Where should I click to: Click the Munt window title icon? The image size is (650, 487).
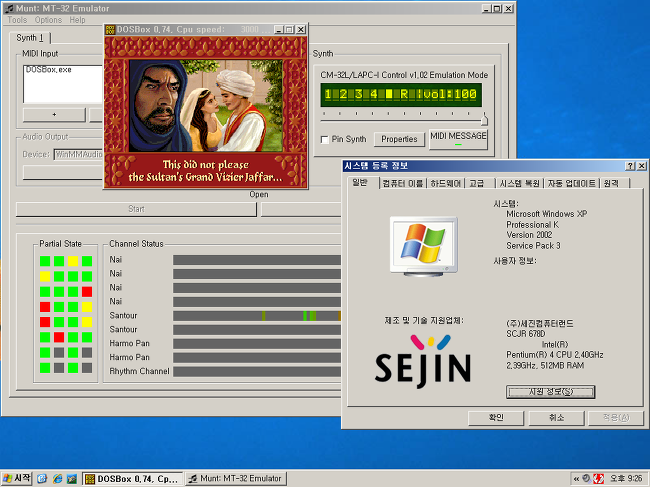(9, 8)
